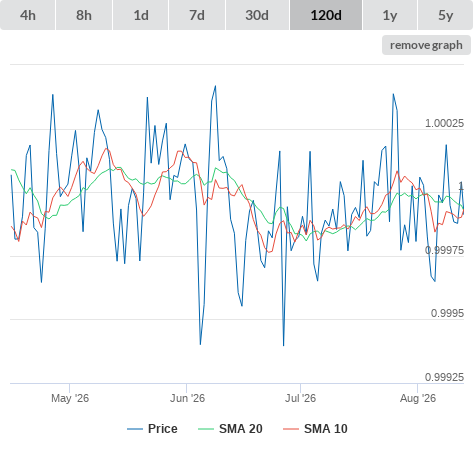Click the Jul '26 axis tick label

300,398
